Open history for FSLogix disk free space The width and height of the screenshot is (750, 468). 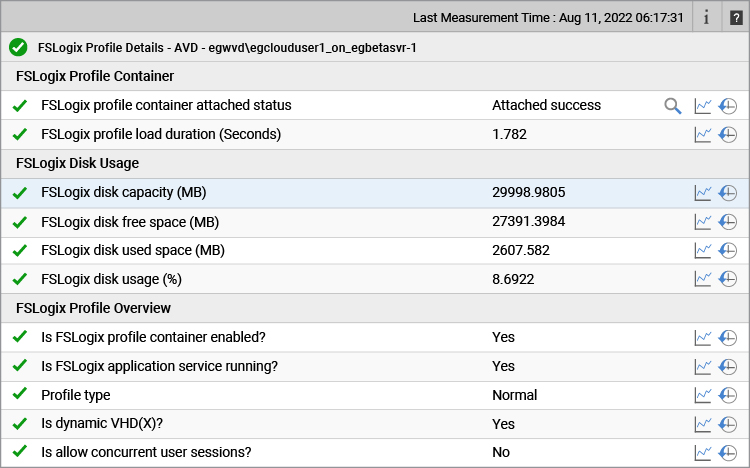[x=728, y=222]
